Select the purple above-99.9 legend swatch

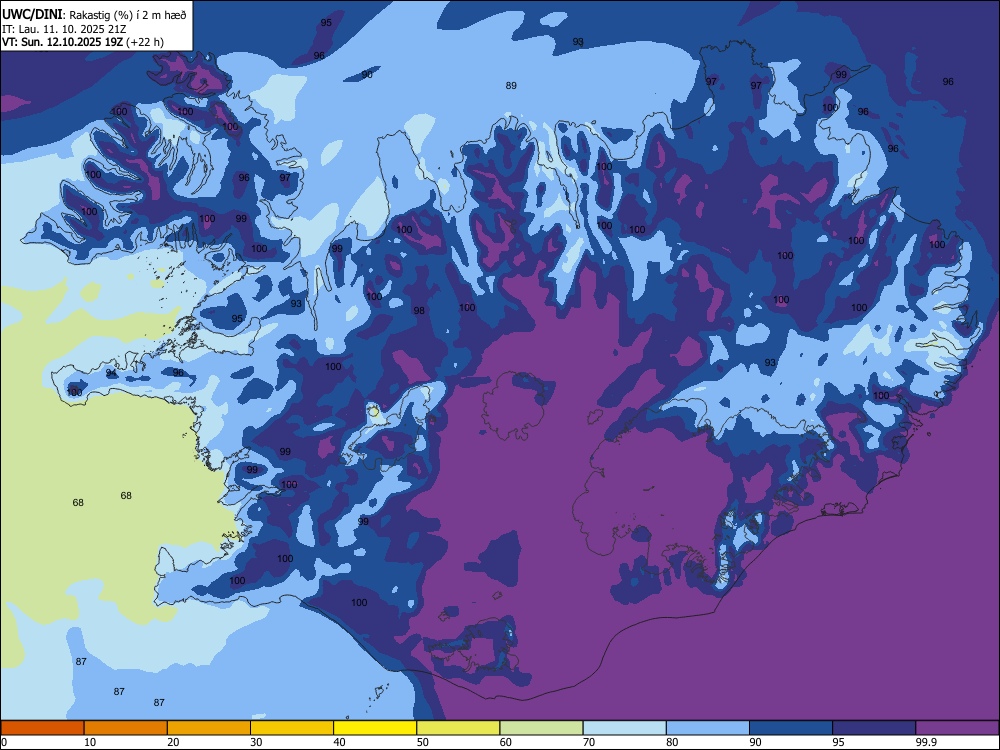(957, 728)
